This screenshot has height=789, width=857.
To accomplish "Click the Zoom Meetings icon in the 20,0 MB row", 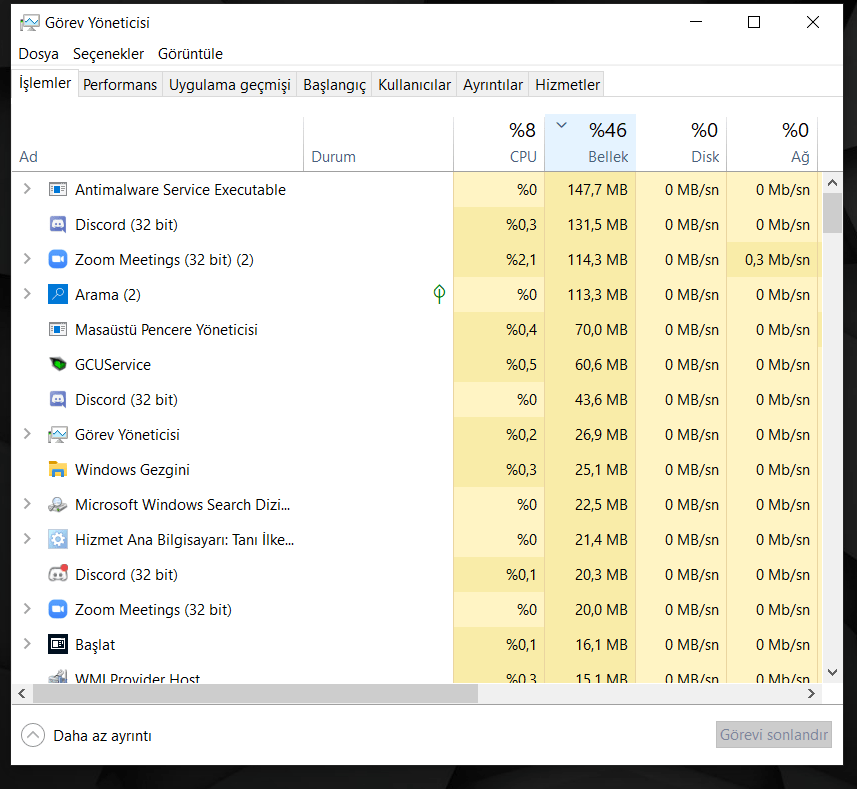I will pyautogui.click(x=58, y=609).
